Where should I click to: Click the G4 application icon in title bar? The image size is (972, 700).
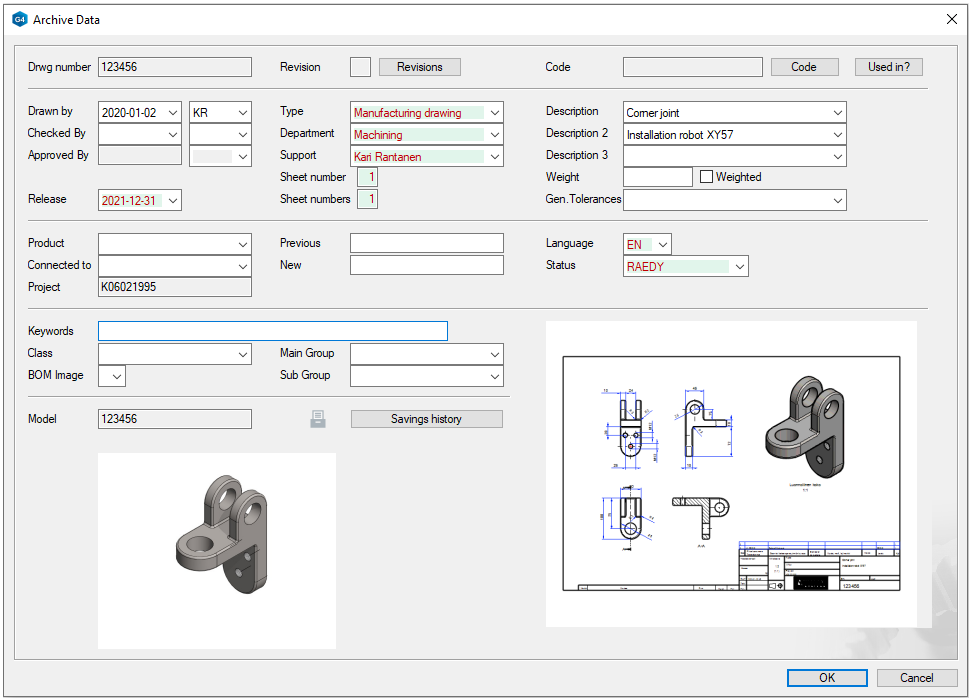pos(19,19)
